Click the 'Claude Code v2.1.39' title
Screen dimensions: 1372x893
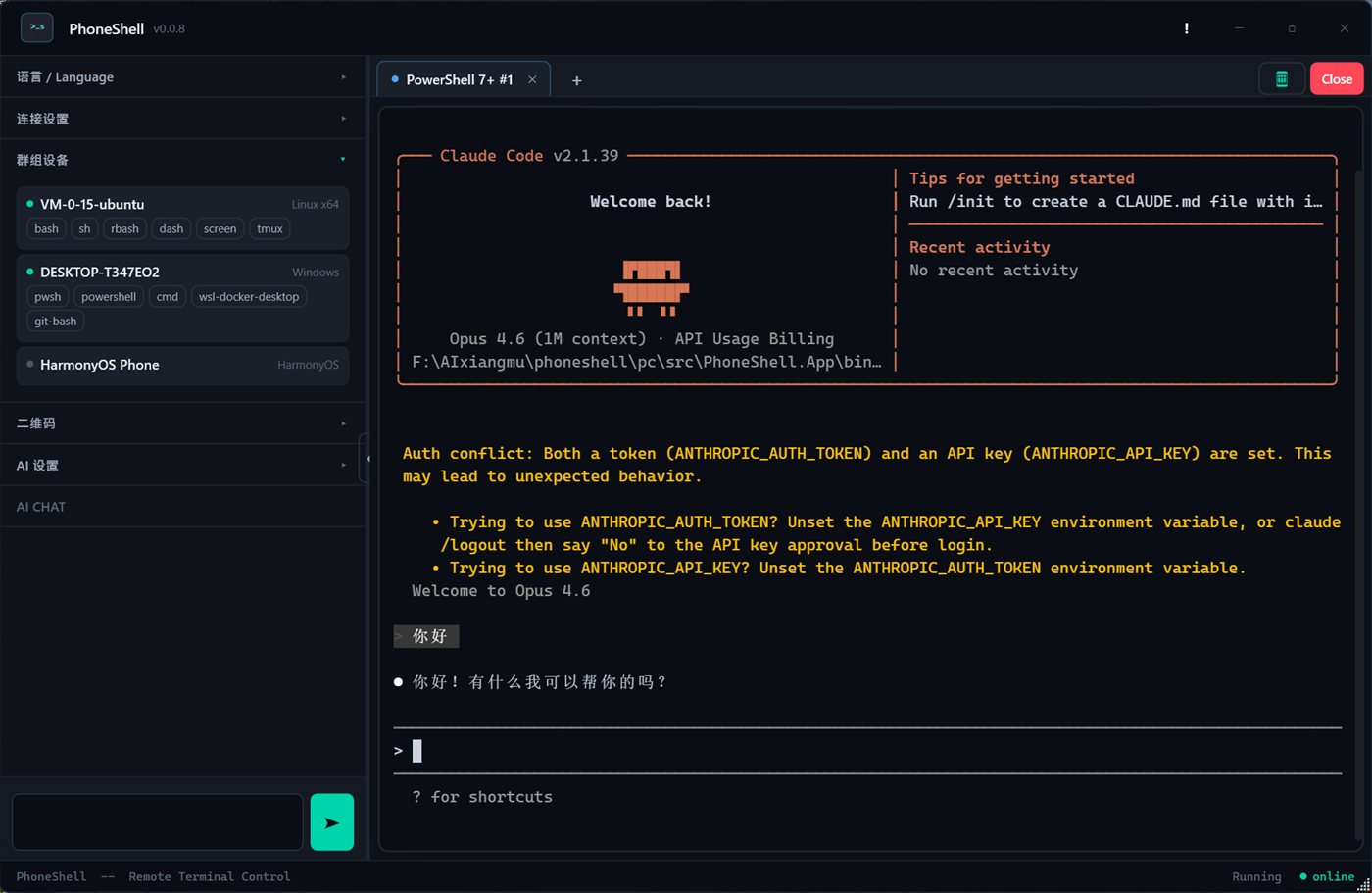[x=529, y=156]
